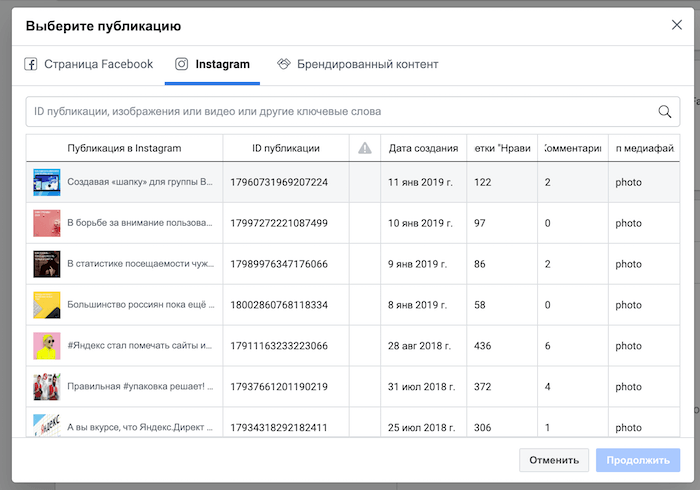Switch to Страница Facebook tab
Image resolution: width=700 pixels, height=490 pixels.
click(88, 64)
